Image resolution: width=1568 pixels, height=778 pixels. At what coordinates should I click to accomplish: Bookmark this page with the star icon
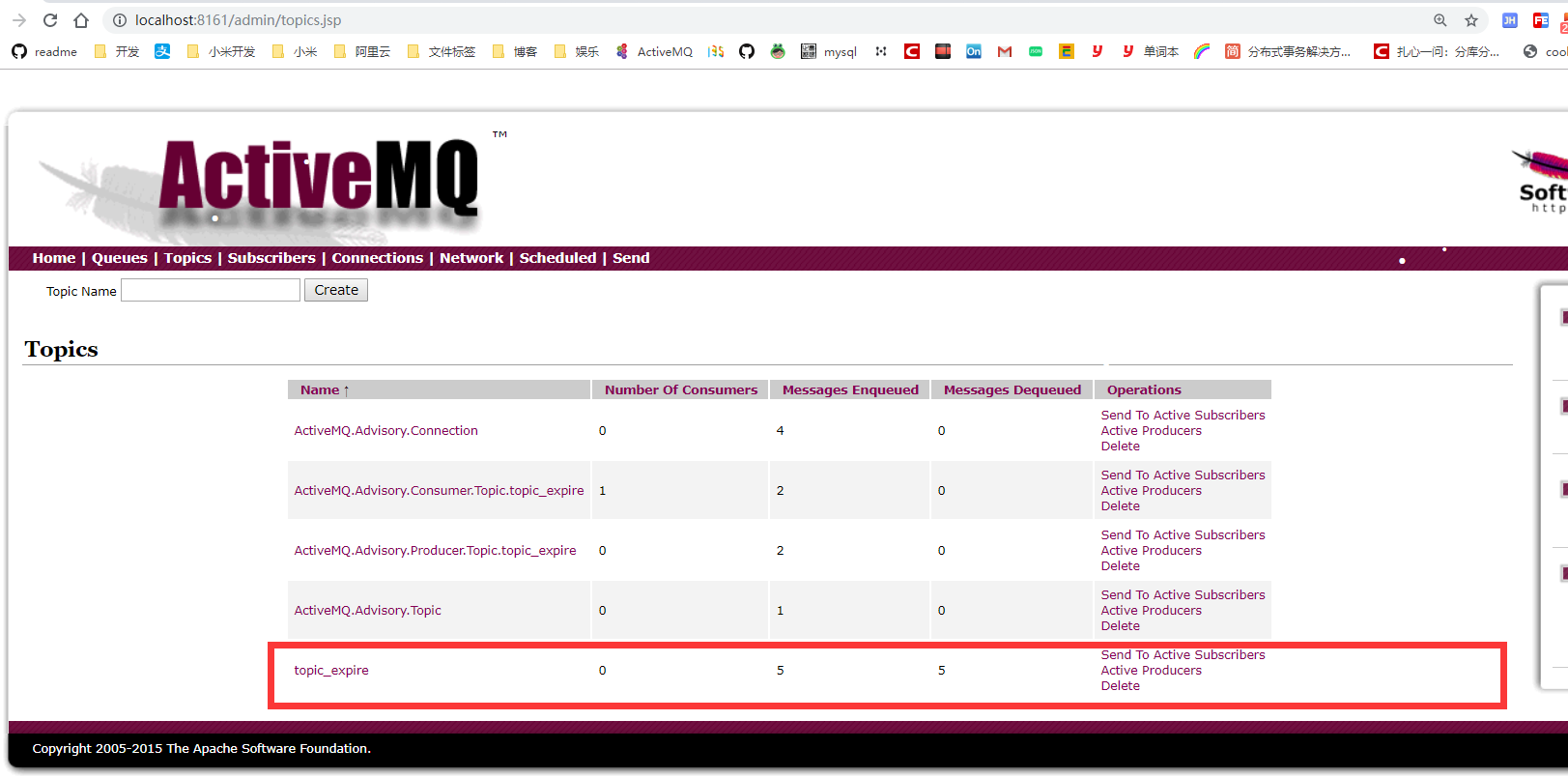point(1471,20)
